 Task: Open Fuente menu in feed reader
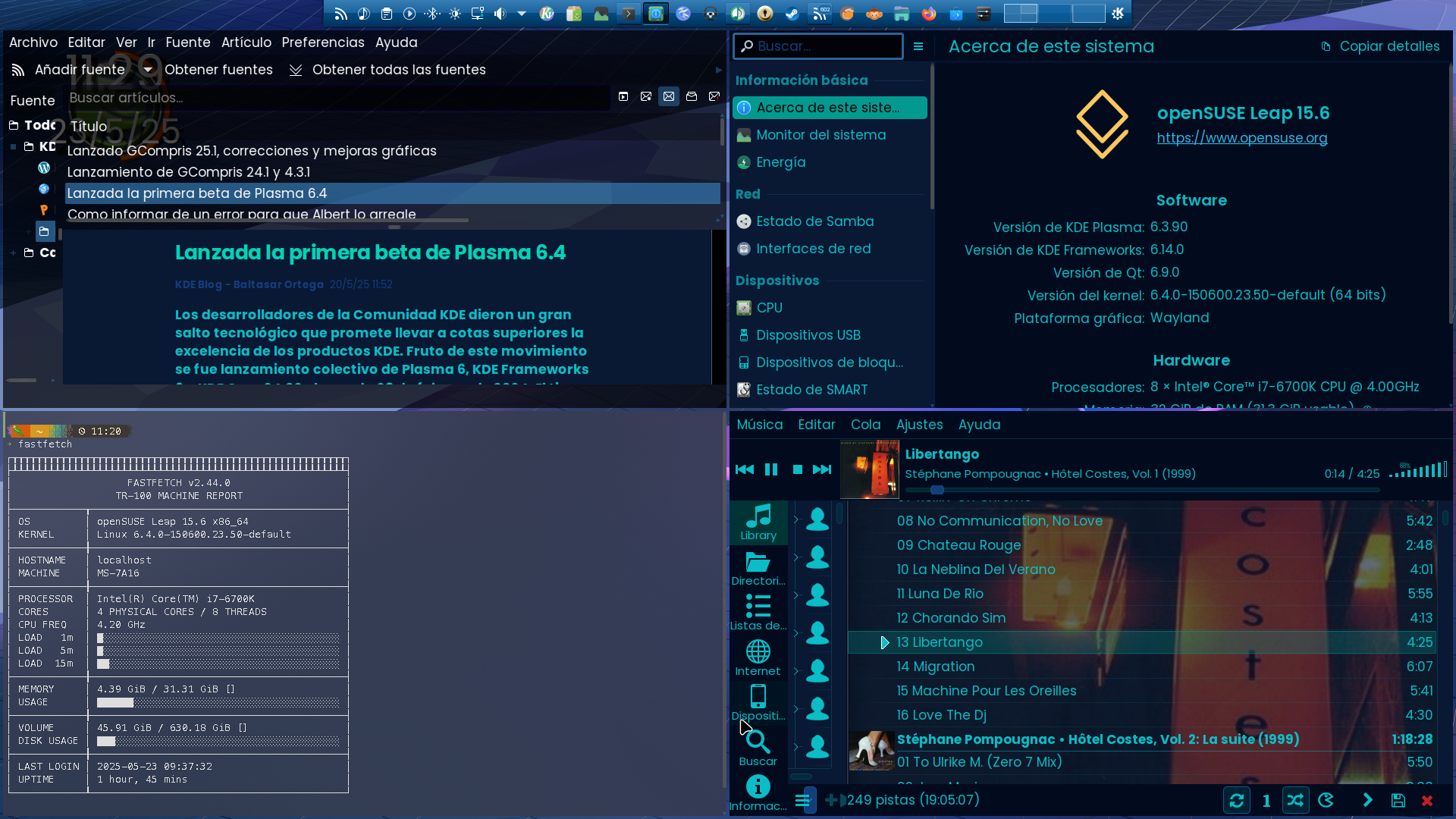[x=187, y=42]
